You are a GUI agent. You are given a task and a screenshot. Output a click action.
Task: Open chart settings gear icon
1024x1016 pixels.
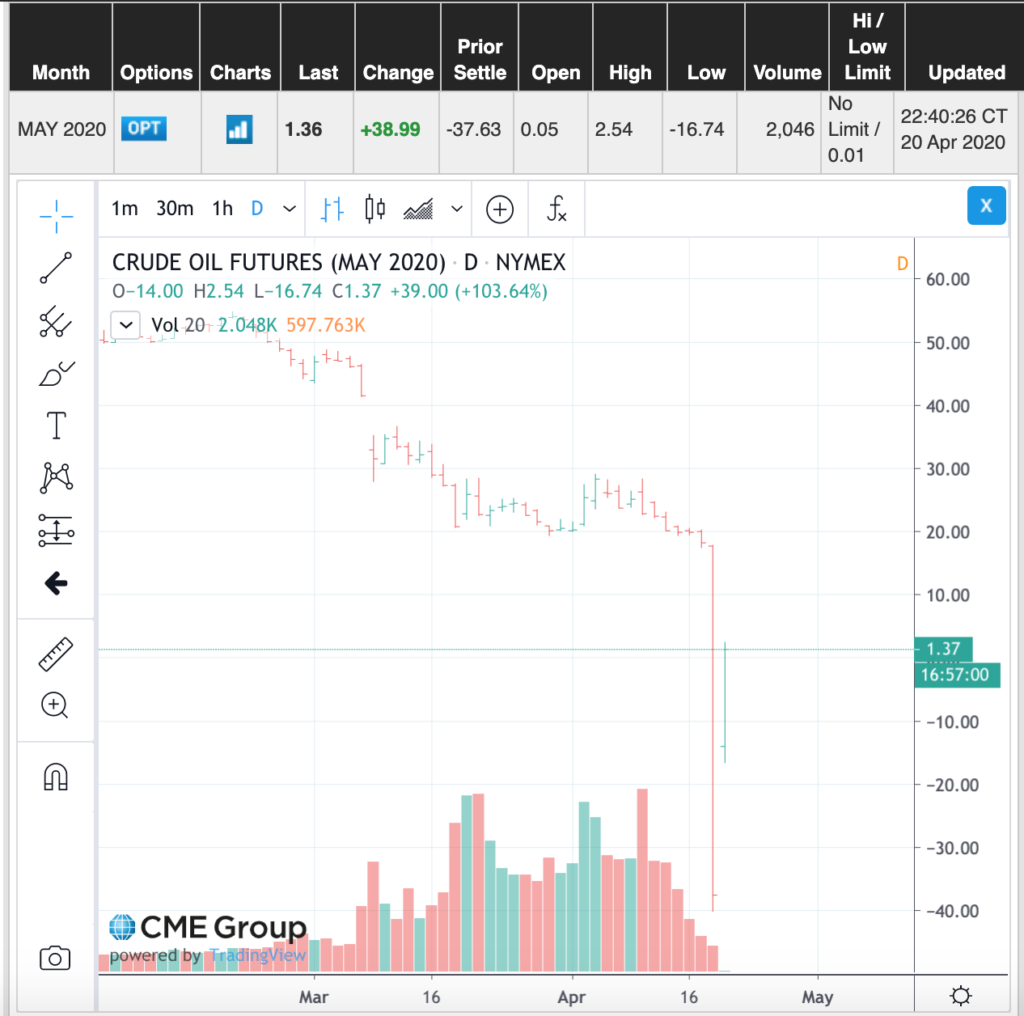pyautogui.click(x=960, y=996)
